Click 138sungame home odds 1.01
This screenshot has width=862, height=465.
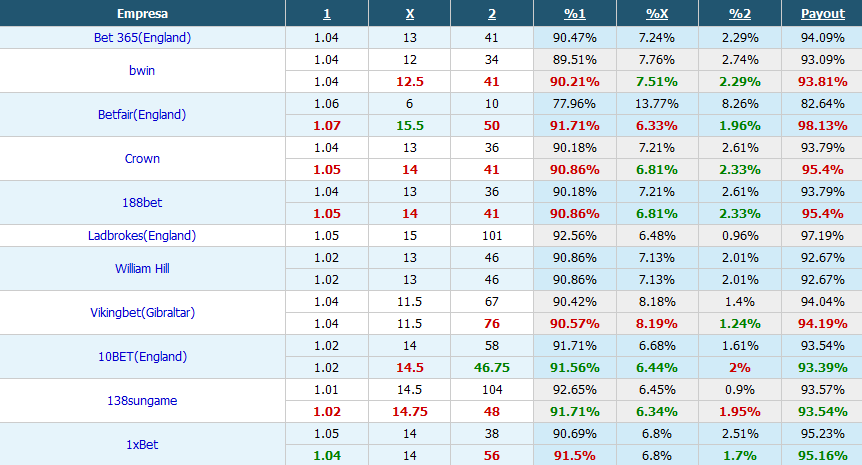(327, 390)
